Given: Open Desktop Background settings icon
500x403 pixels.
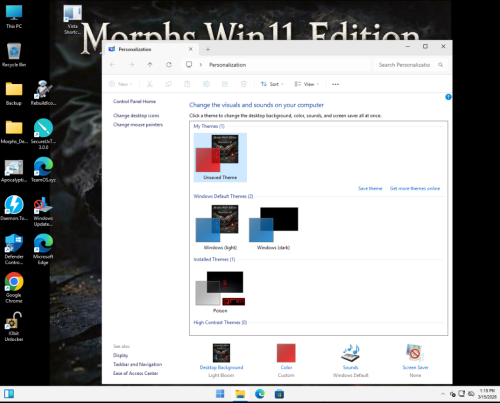Looking at the screenshot, I should coord(221,353).
